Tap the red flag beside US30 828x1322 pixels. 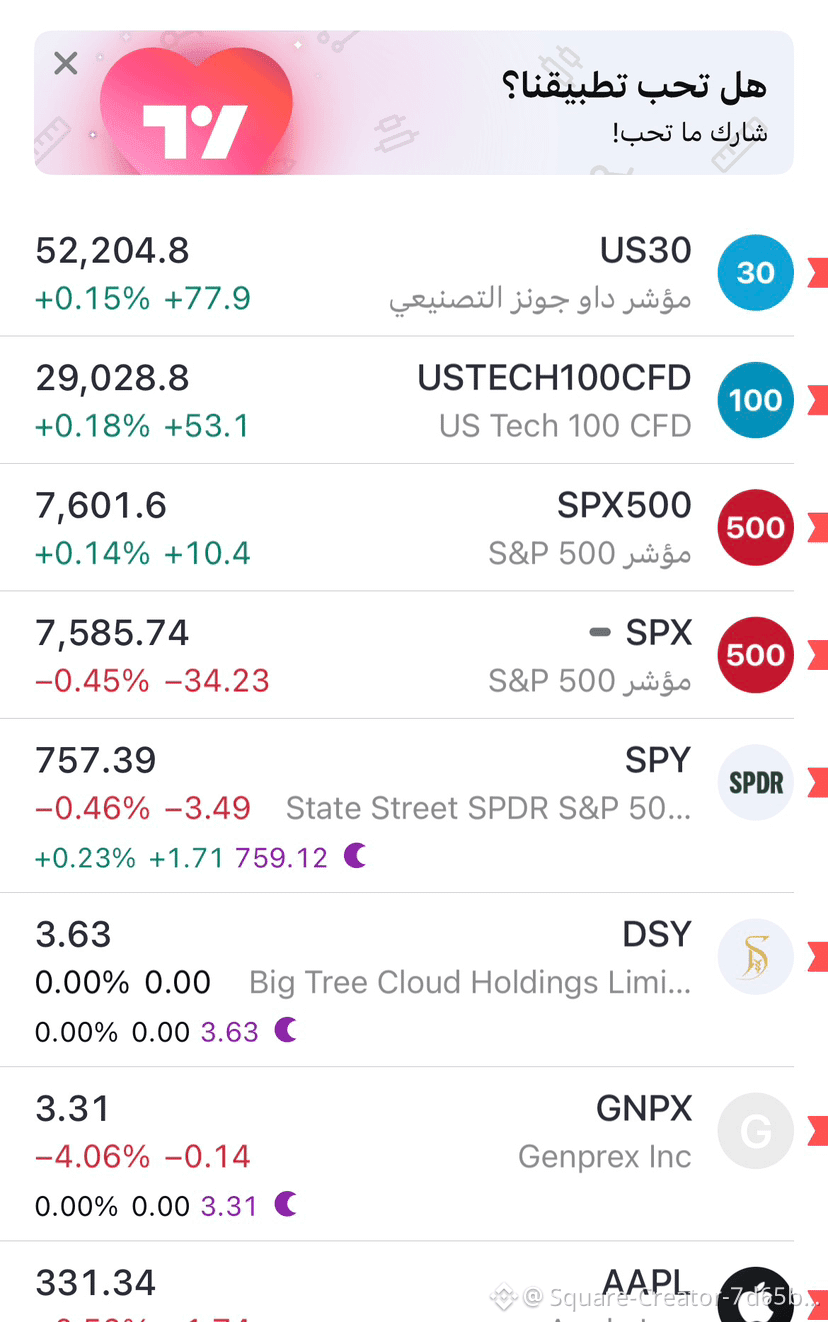pos(818,272)
